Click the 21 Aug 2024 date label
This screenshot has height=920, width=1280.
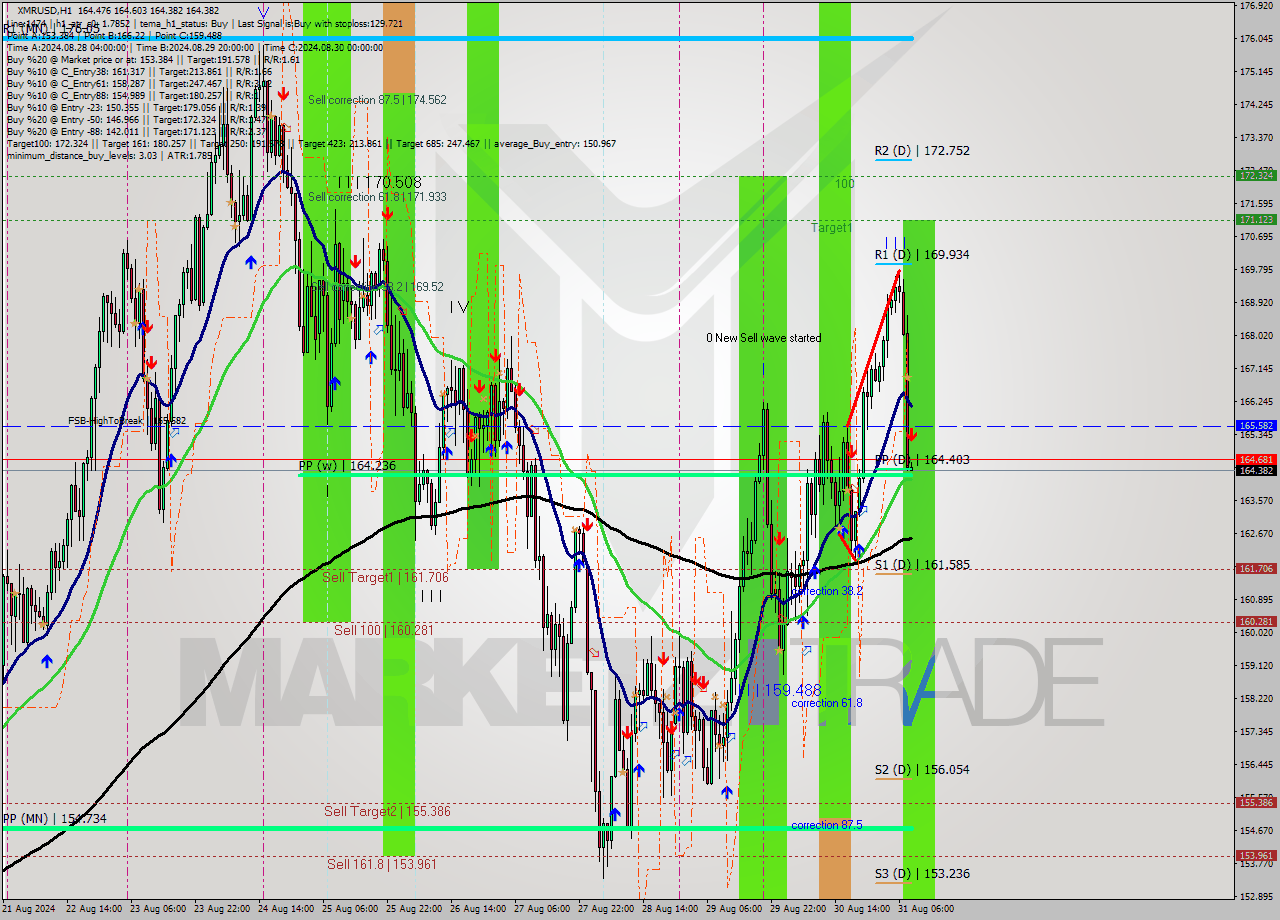pyautogui.click(x=29, y=909)
